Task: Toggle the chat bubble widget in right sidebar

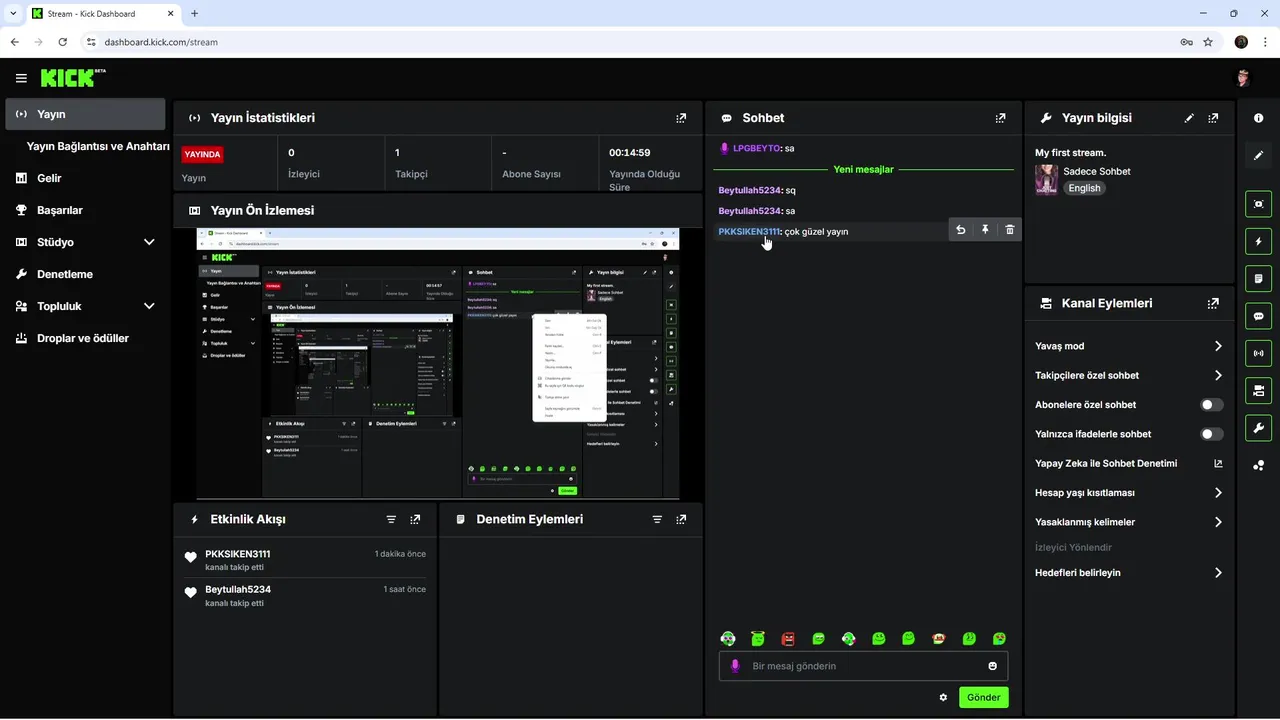Action: tap(1259, 316)
